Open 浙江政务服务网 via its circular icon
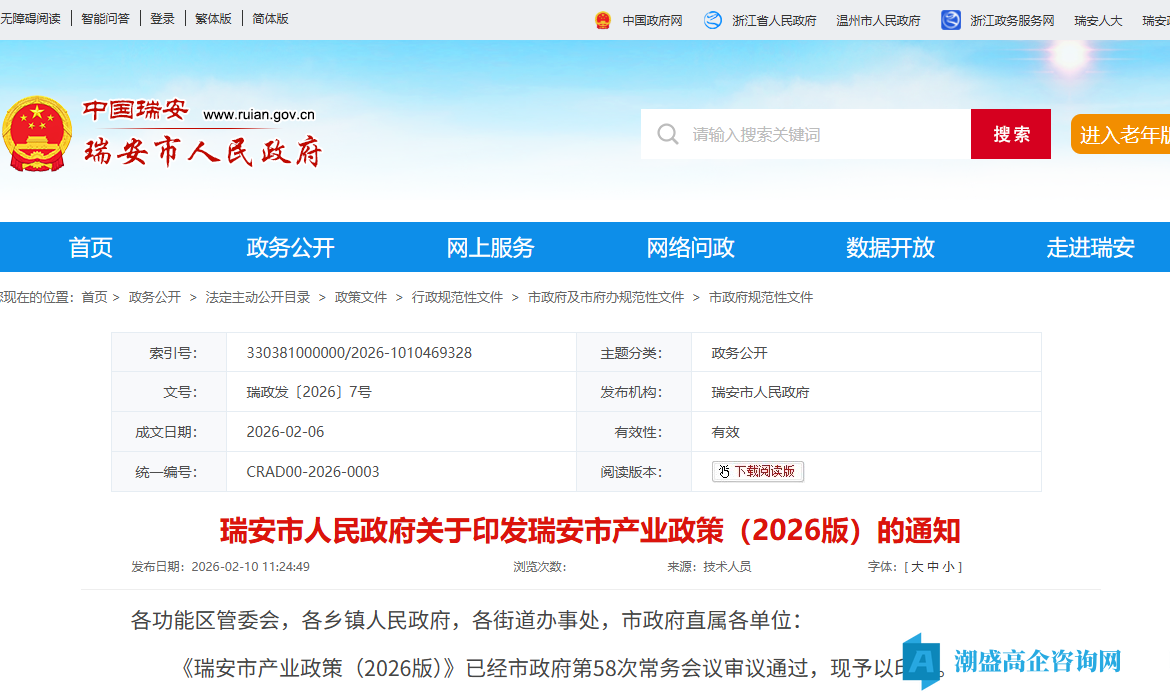1170x696 pixels. pyautogui.click(x=949, y=19)
